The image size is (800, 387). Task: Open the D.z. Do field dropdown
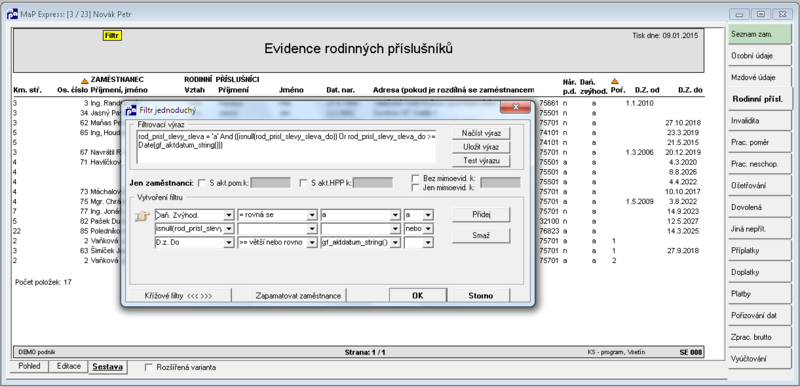[x=229, y=243]
